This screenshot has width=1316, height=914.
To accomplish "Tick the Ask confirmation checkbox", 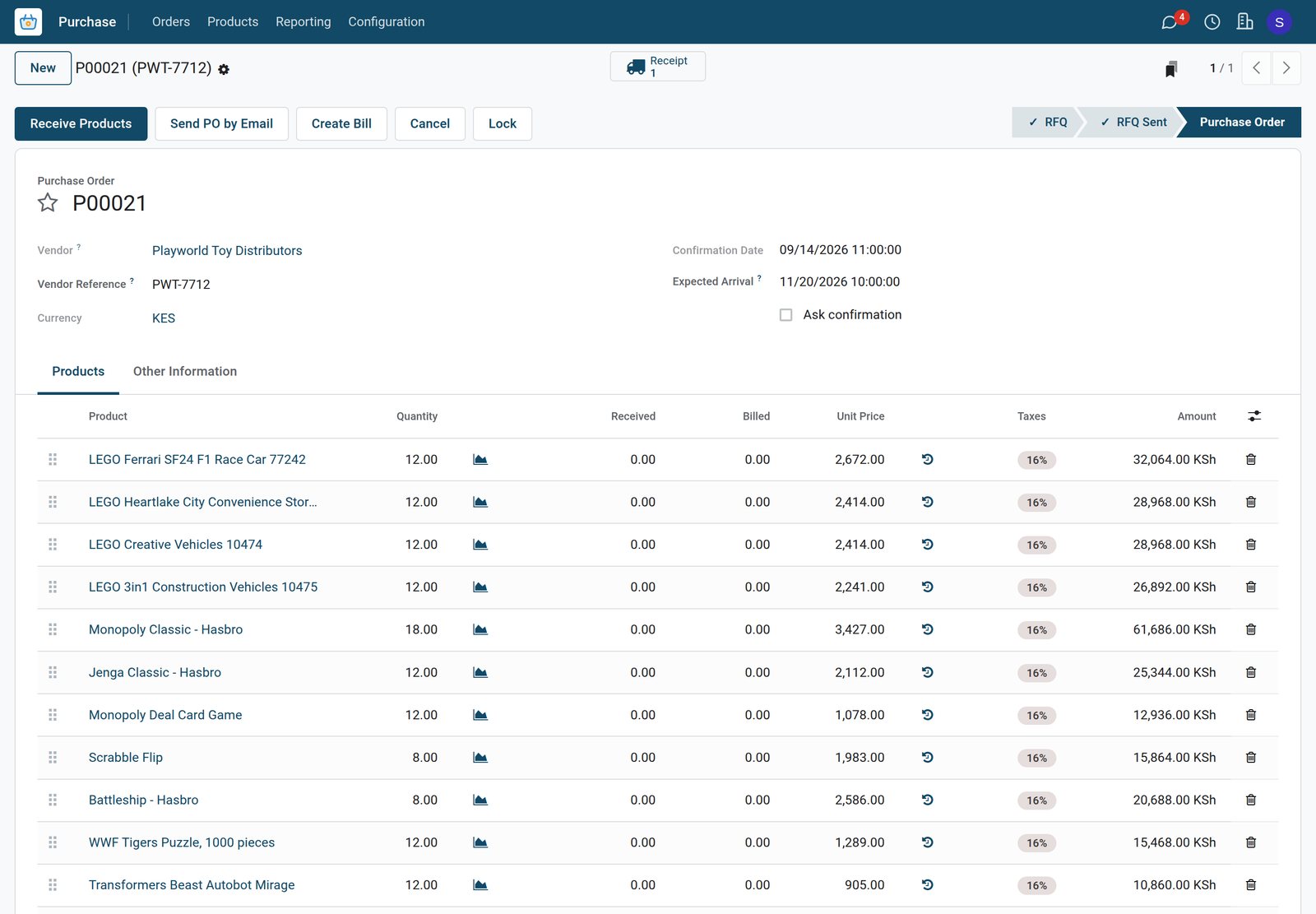I will pos(786,315).
